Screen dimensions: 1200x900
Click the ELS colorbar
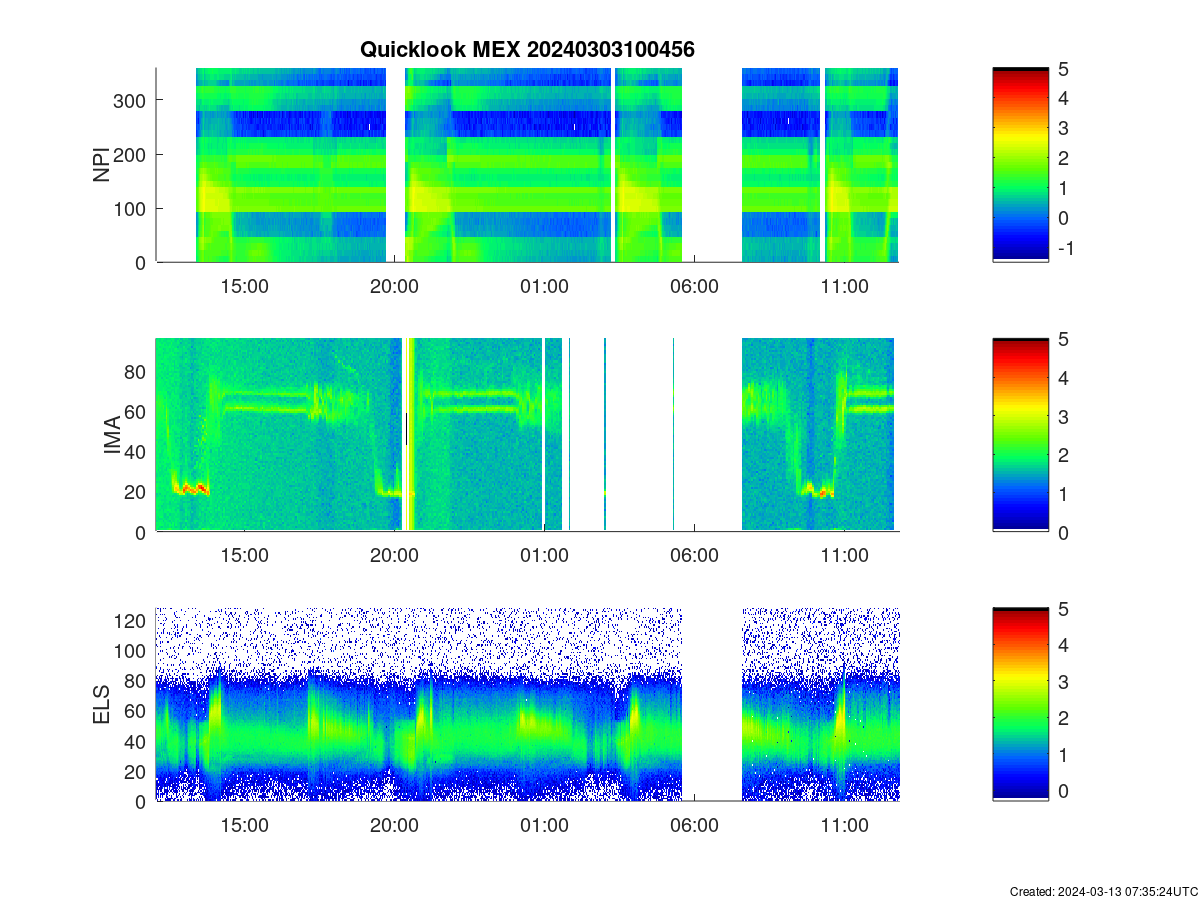click(x=1020, y=705)
